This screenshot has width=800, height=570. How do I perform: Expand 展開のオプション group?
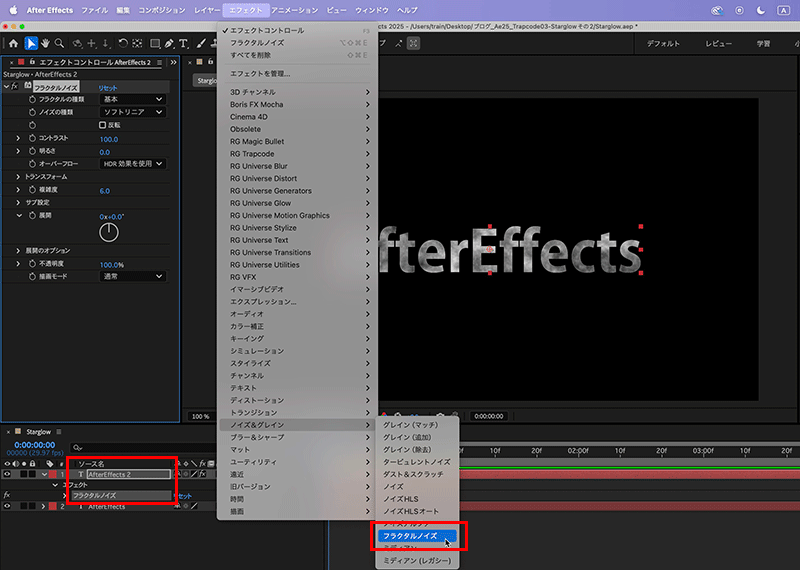click(18, 251)
